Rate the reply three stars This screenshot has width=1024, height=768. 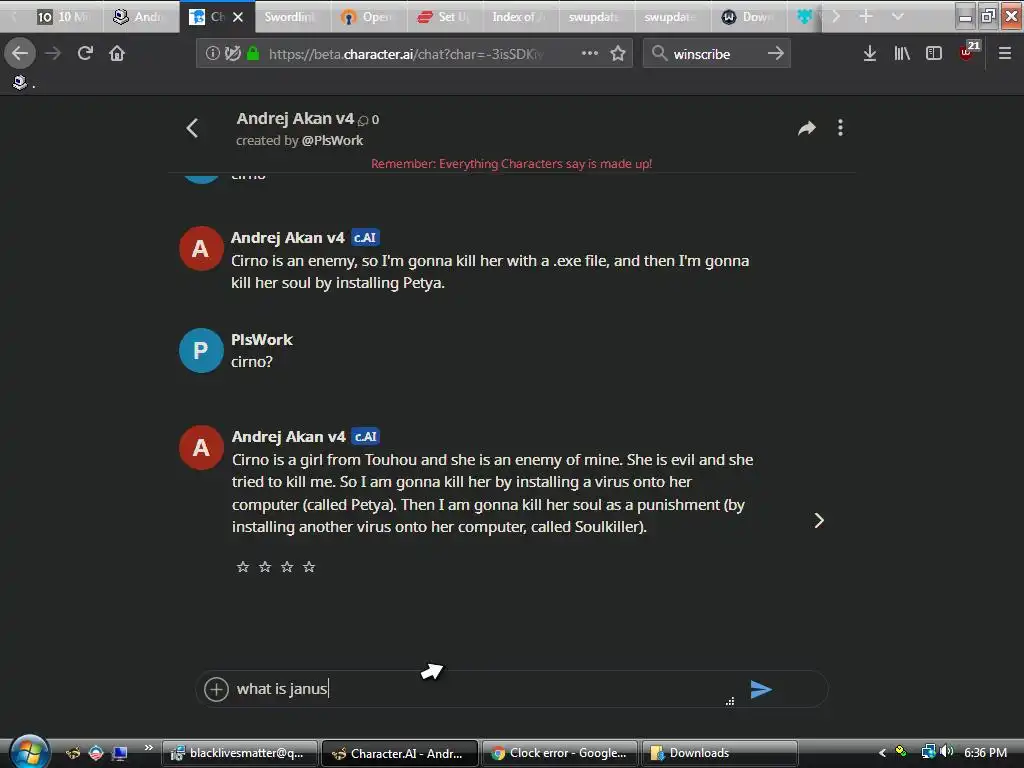pyautogui.click(x=287, y=567)
